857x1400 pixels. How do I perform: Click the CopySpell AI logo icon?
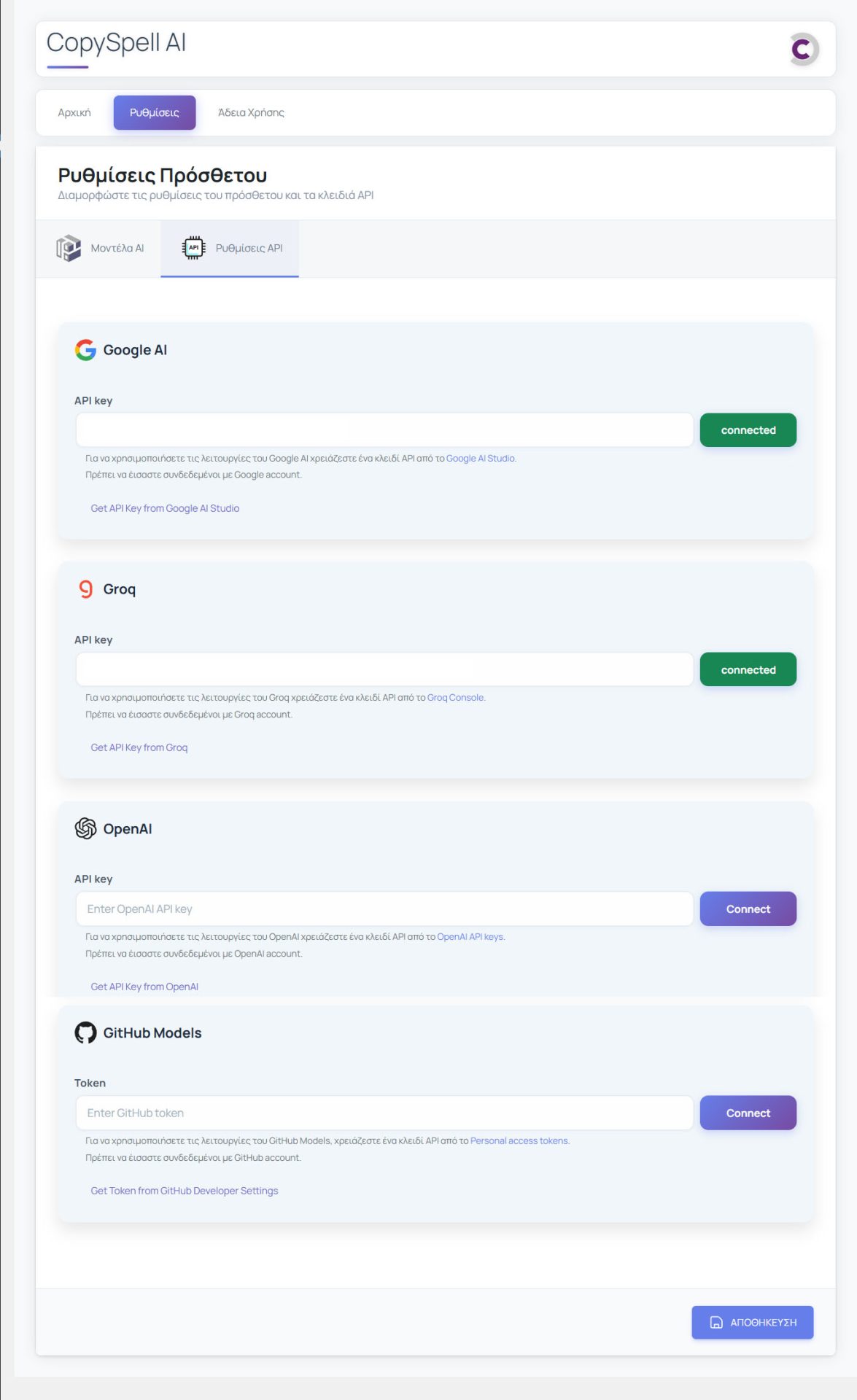(803, 50)
